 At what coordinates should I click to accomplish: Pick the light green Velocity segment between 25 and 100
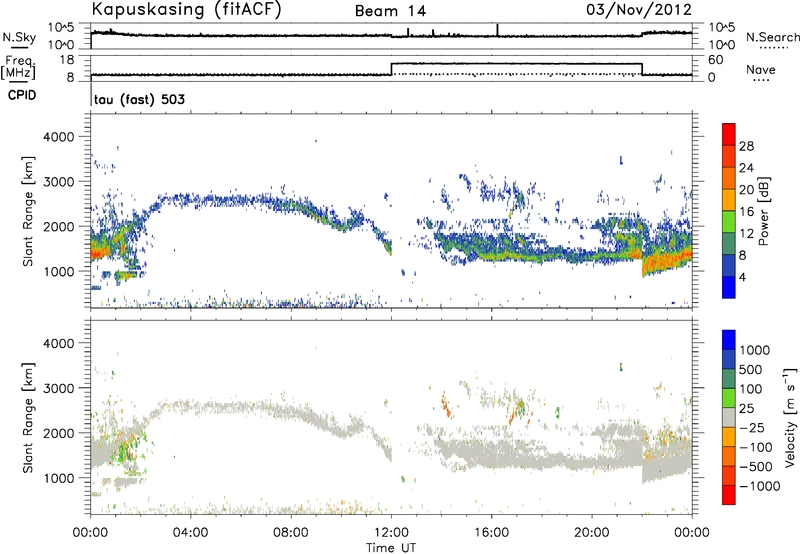729,398
